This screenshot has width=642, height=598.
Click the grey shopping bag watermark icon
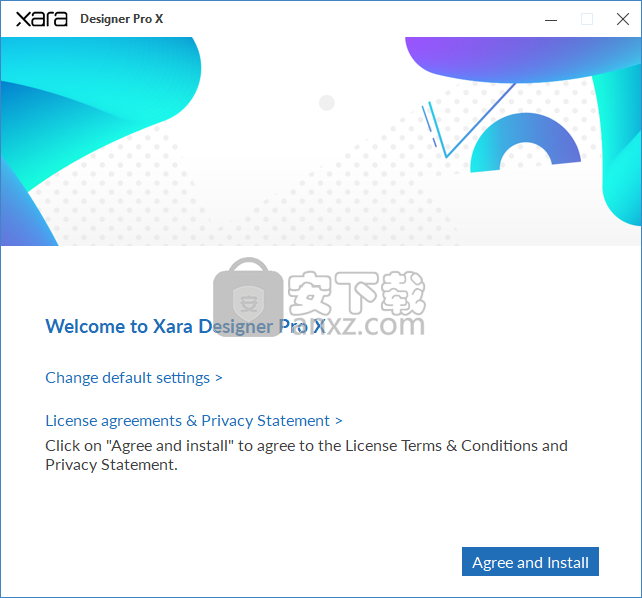[x=248, y=297]
